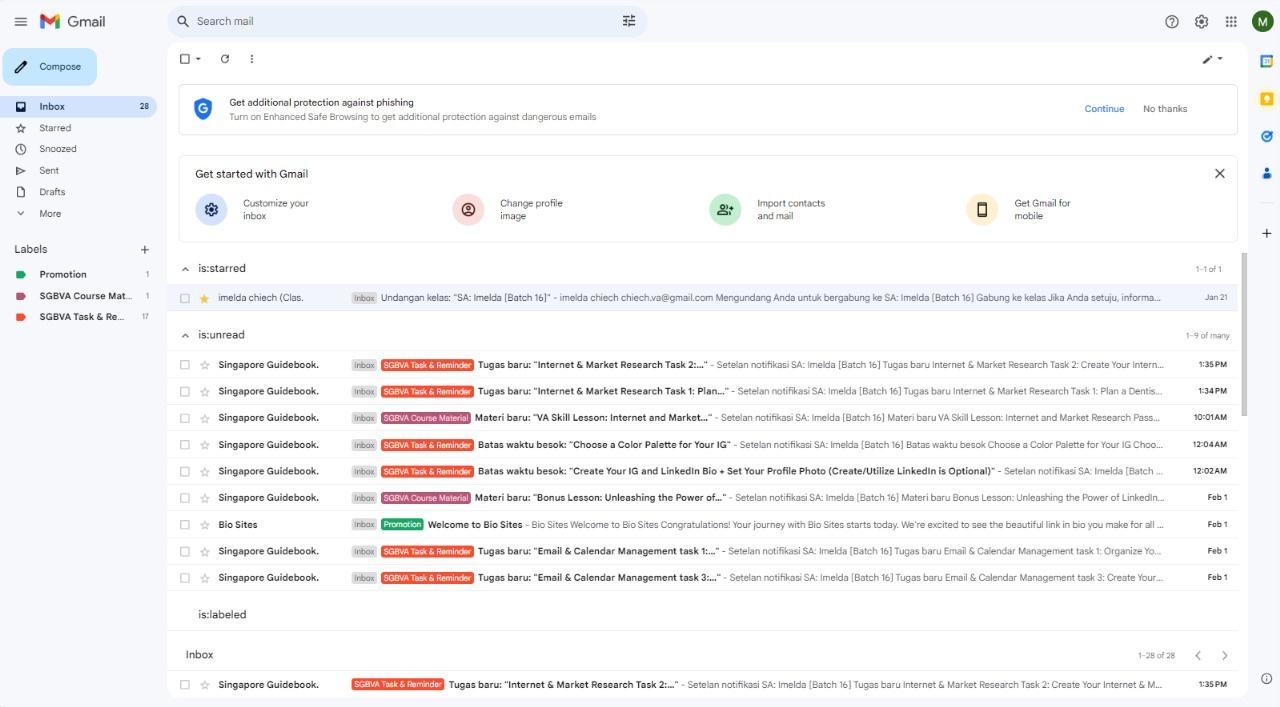Image resolution: width=1280 pixels, height=707 pixels.
Task: Tick checkbox for 1:34 PM Singapore Guidebook email
Action: point(184,391)
